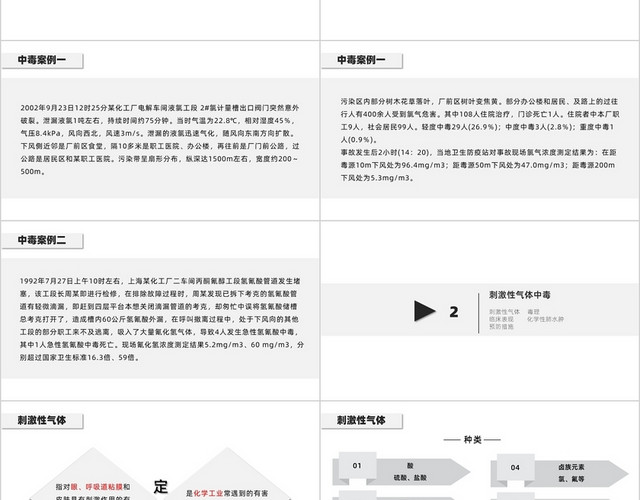The width and height of the screenshot is (640, 500).
Task: Click the paragraph starting with 1992年7月27日上午10时
Action: point(162,319)
